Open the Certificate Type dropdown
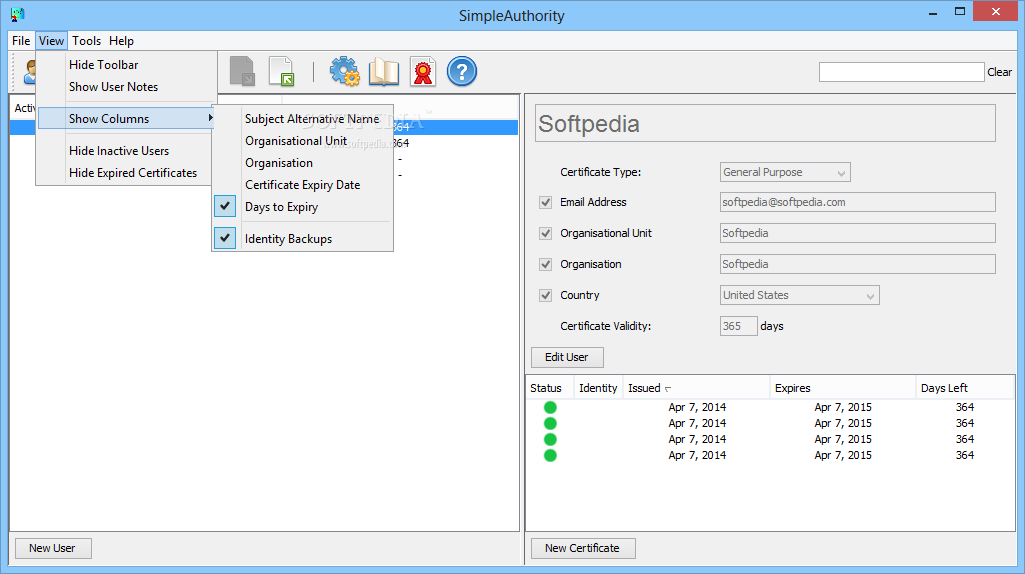 (x=785, y=172)
